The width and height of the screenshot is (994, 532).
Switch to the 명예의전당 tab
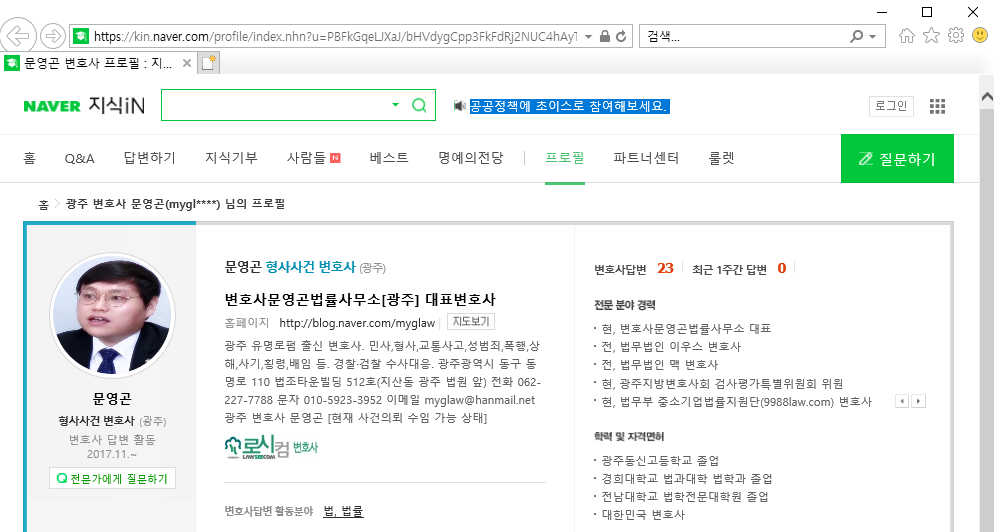(x=470, y=158)
